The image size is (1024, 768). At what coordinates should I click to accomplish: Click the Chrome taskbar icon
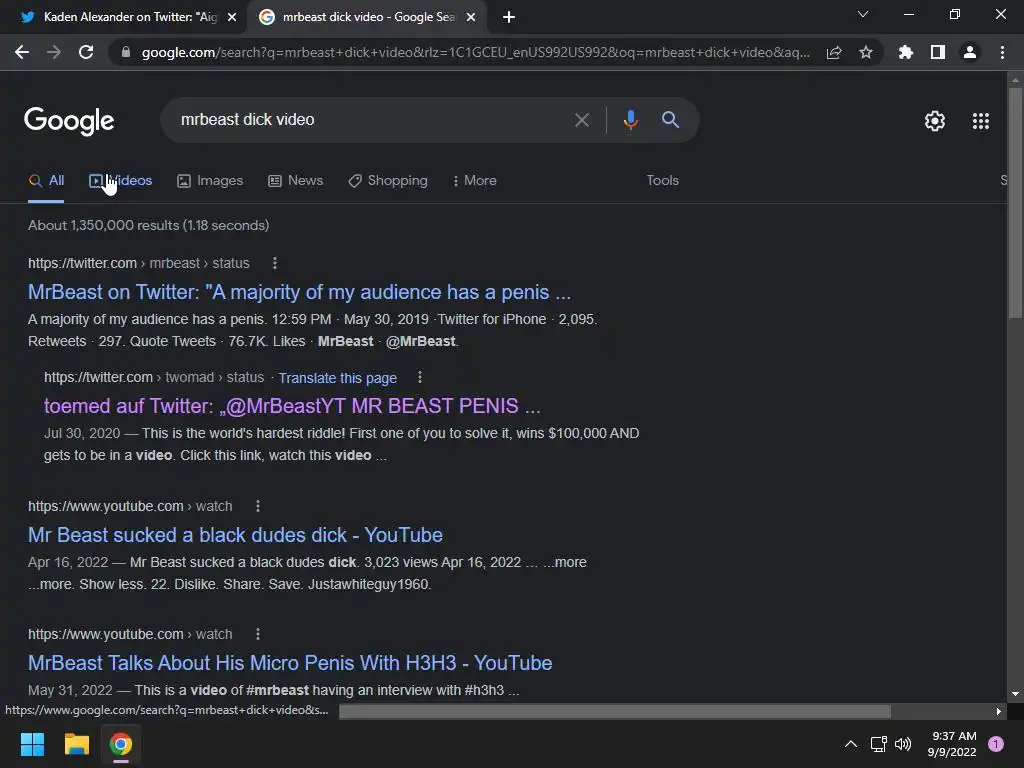(x=121, y=744)
